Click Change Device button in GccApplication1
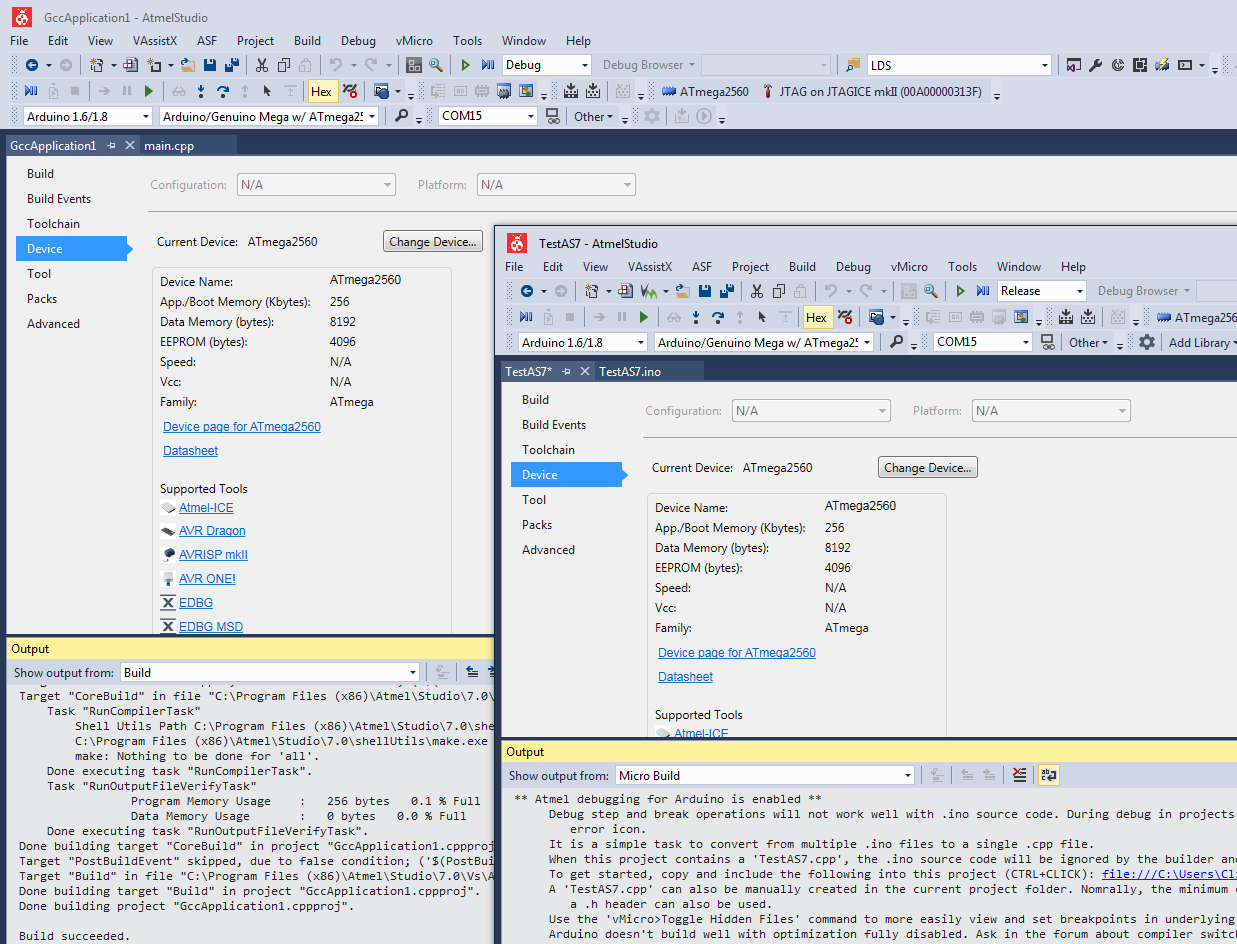Image resolution: width=1237 pixels, height=944 pixels. tap(433, 241)
